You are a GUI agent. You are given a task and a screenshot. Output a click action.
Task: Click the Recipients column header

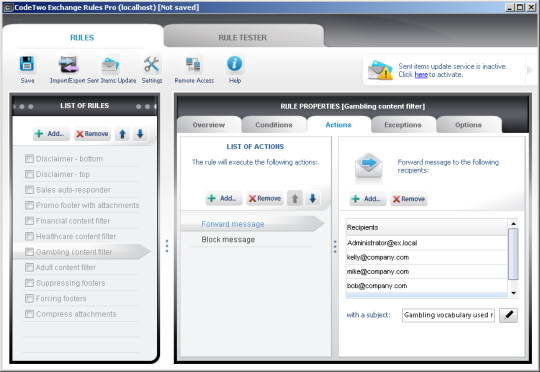pos(426,227)
